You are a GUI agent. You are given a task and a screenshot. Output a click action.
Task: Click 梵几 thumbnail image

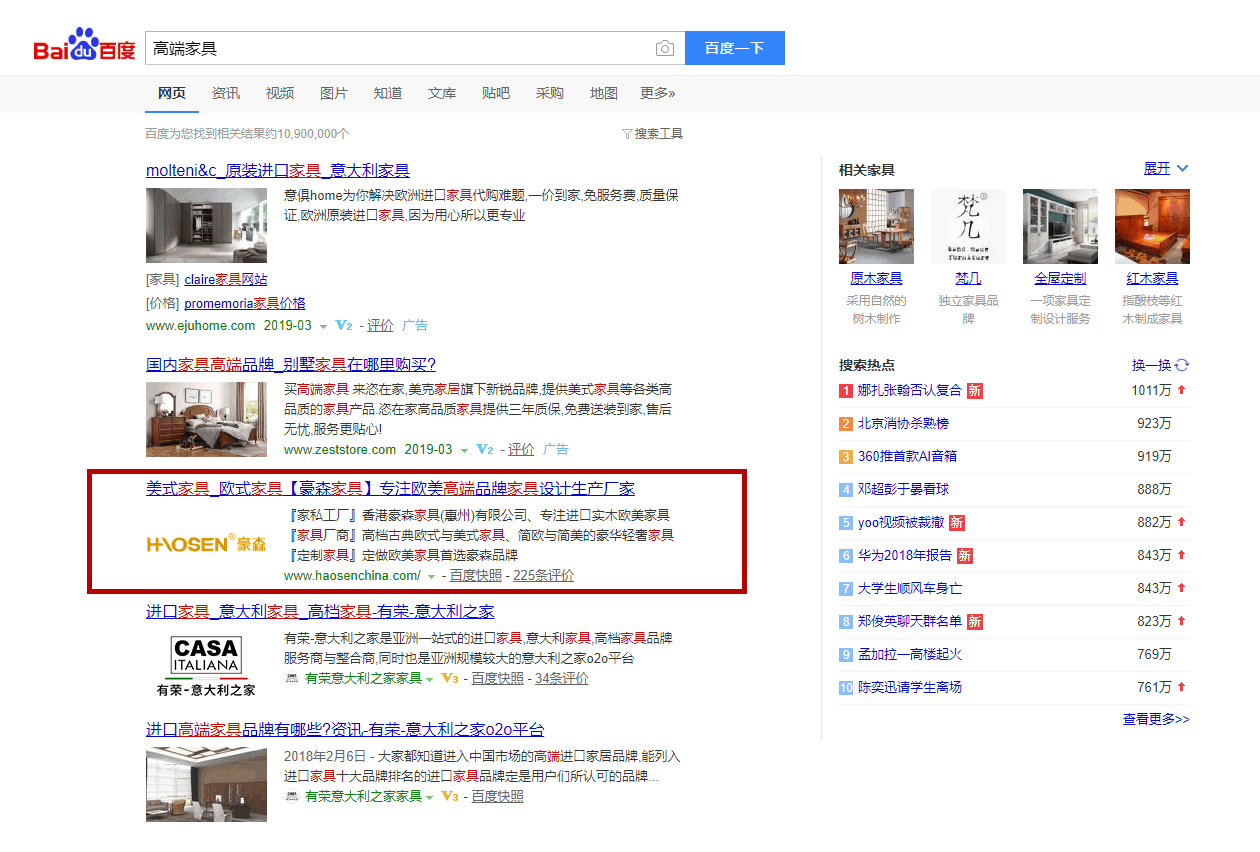(968, 227)
